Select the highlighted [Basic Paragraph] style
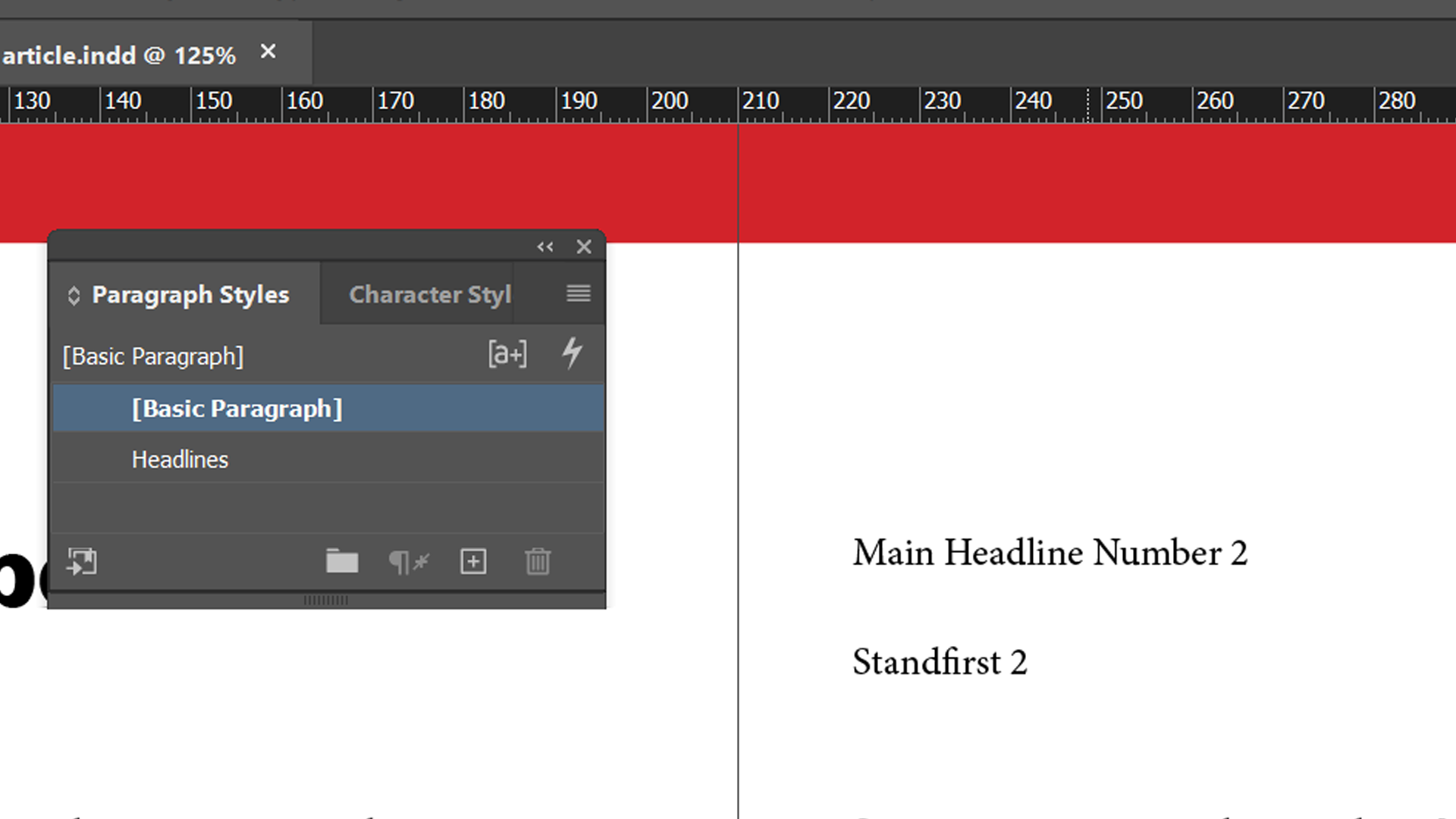Screen dimensions: 1456x819 237,409
